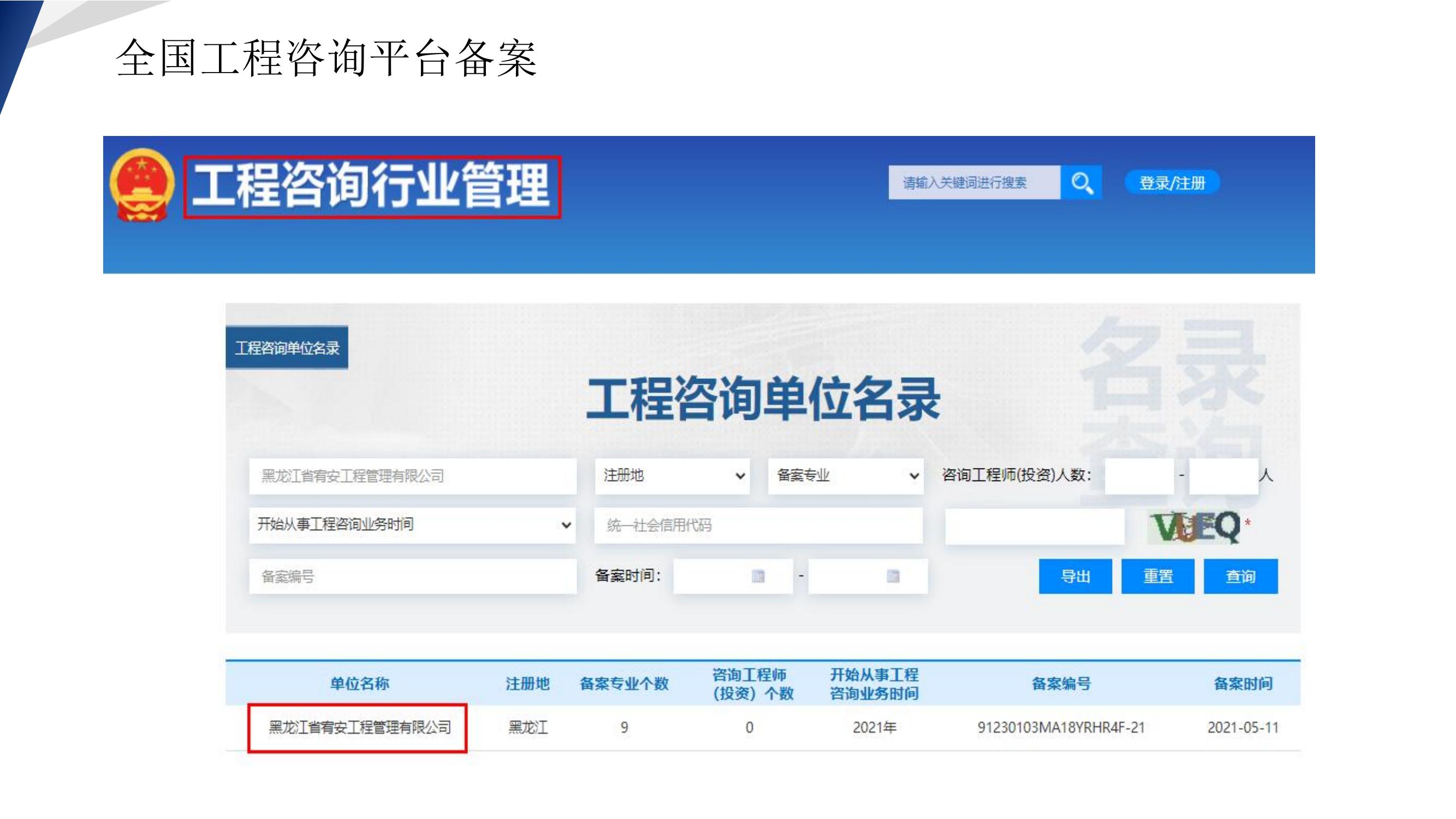Click the 统一社会信用代码 input field
Screen dimensions: 1456x819
(758, 525)
